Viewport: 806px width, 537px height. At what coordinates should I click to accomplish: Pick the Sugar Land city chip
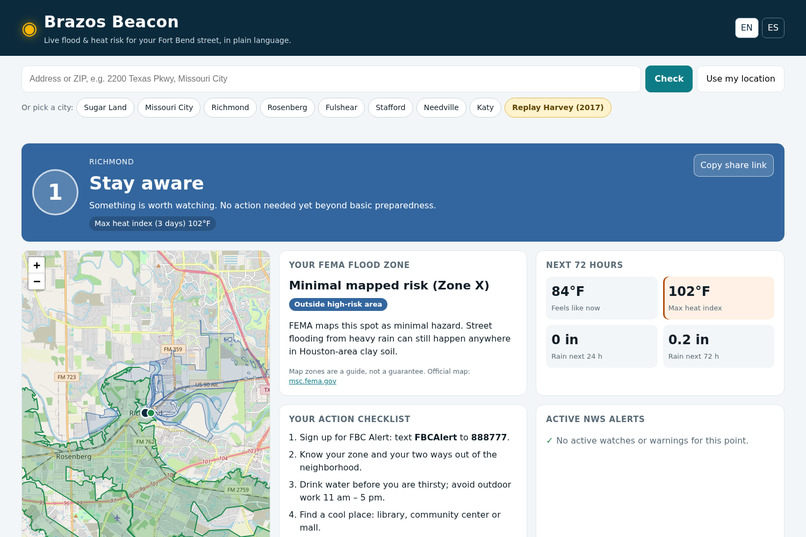coord(105,107)
